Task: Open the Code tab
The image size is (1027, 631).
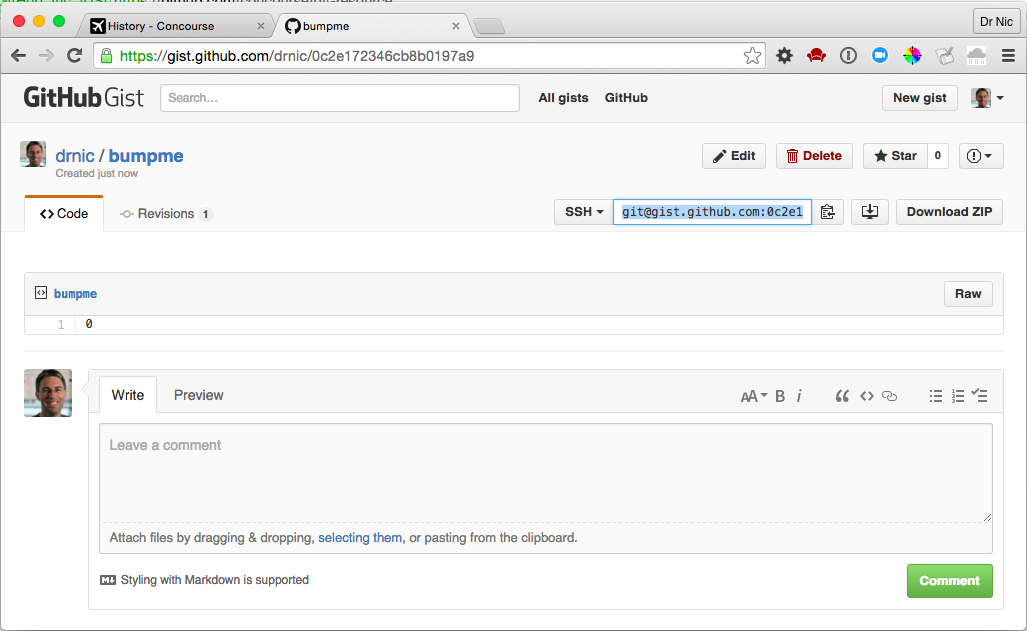Action: 64,214
